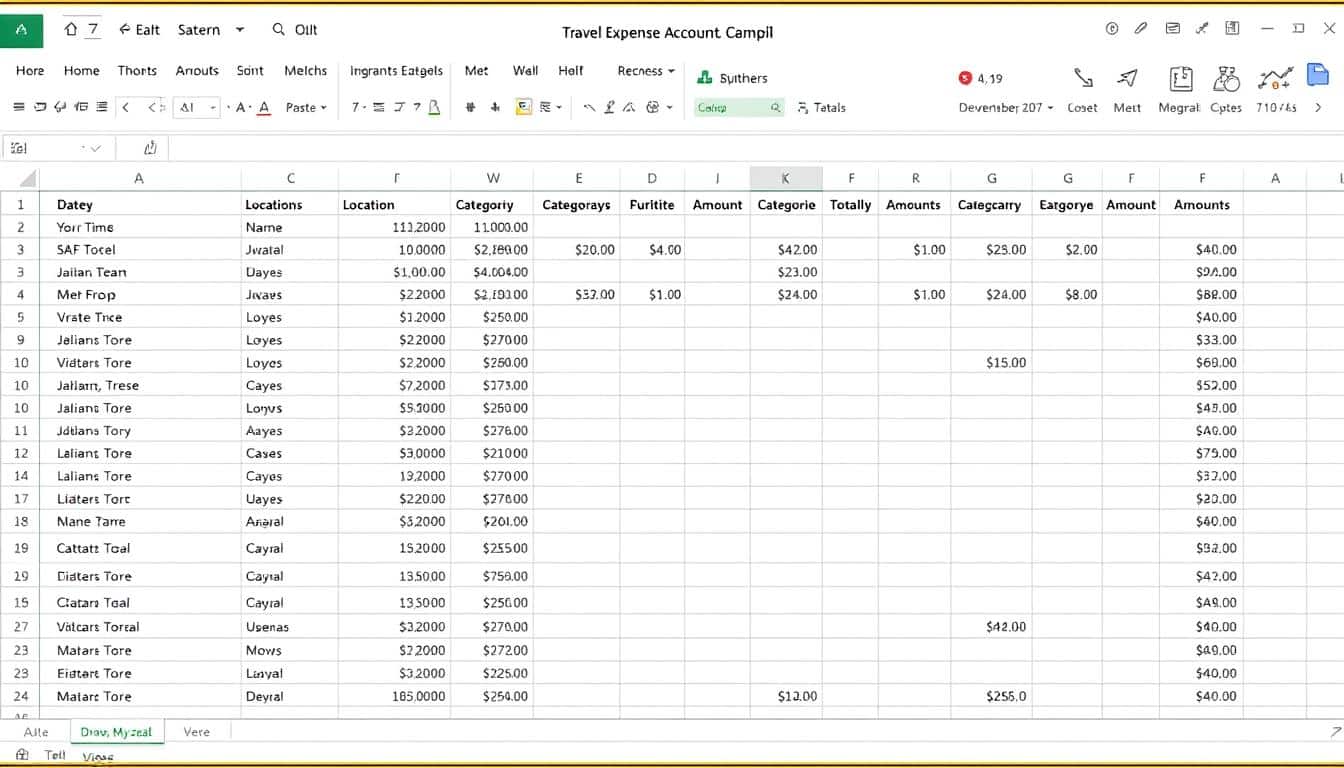The image size is (1344, 768).
Task: Open the Helf tab
Action: 571,71
